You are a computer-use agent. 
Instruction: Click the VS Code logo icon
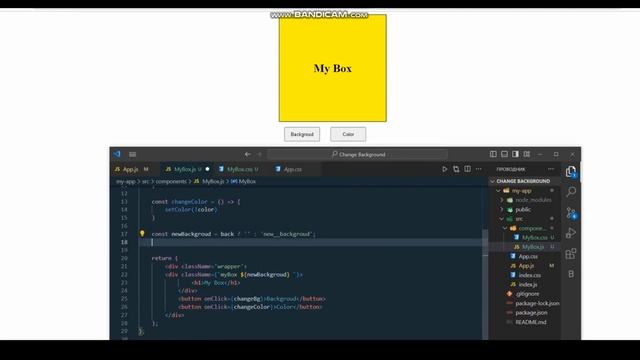pos(117,154)
